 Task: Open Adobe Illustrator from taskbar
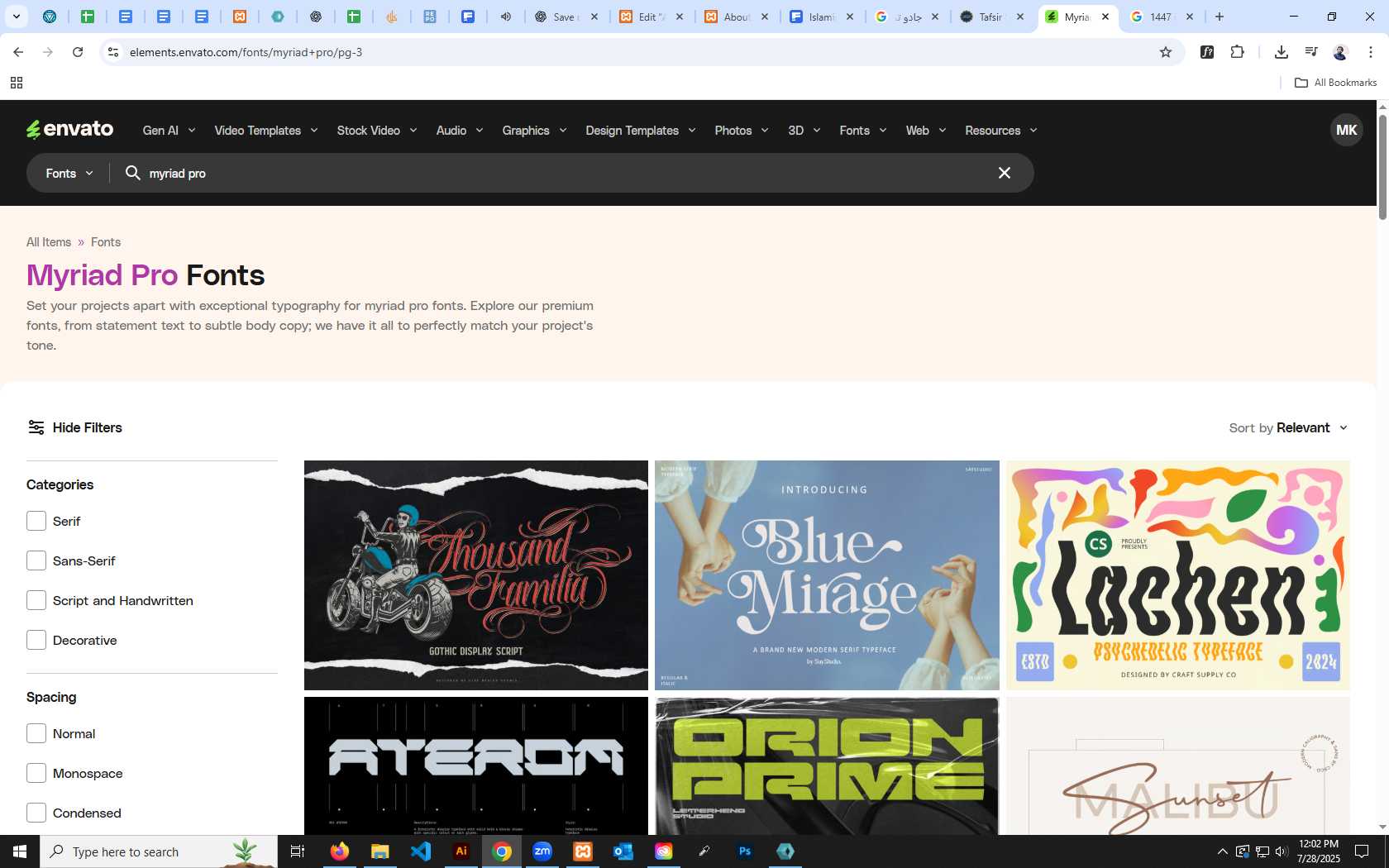461,851
